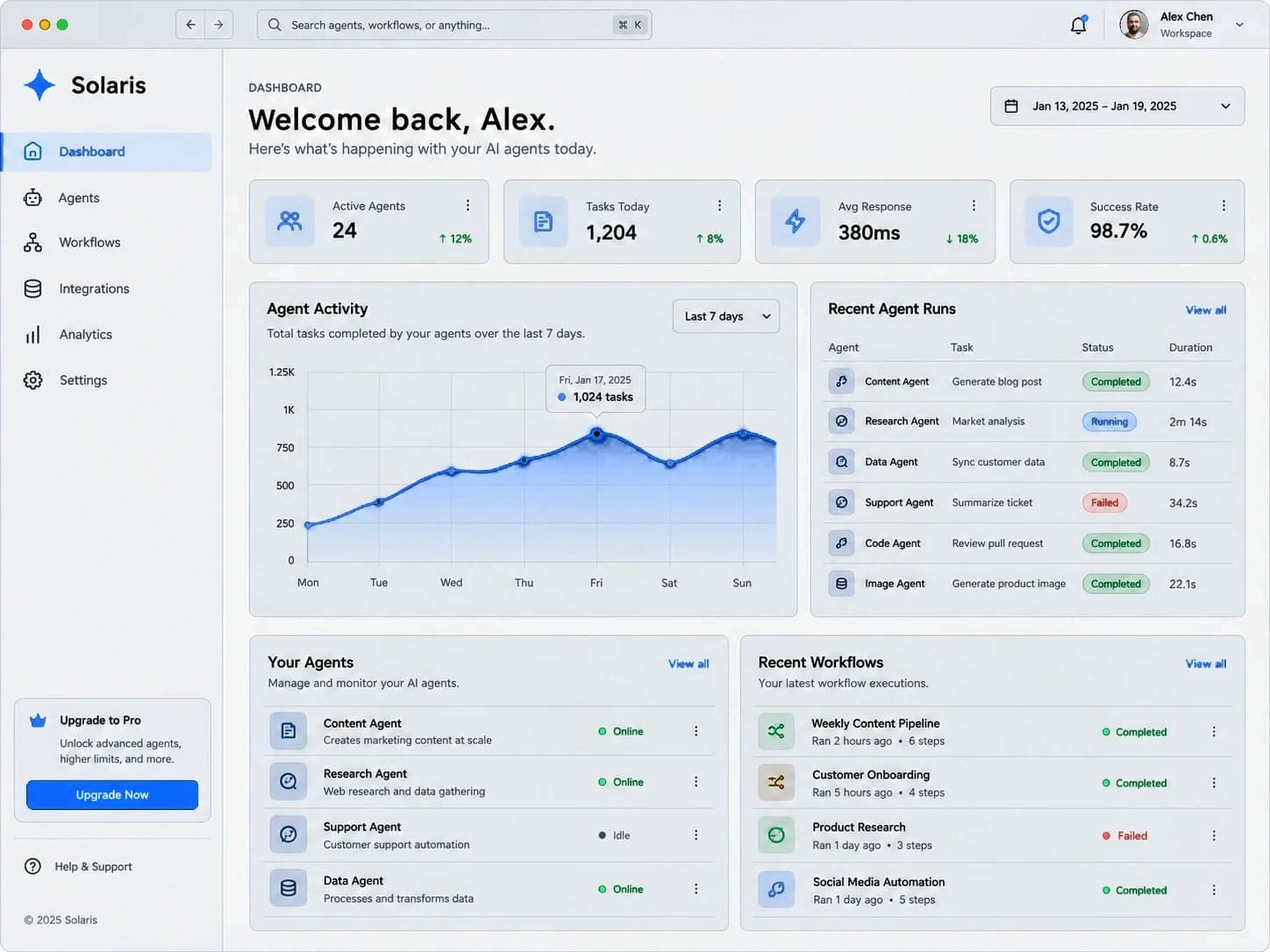This screenshot has height=952, width=1270.
Task: Click the Upgrade Now button
Action: 112,795
